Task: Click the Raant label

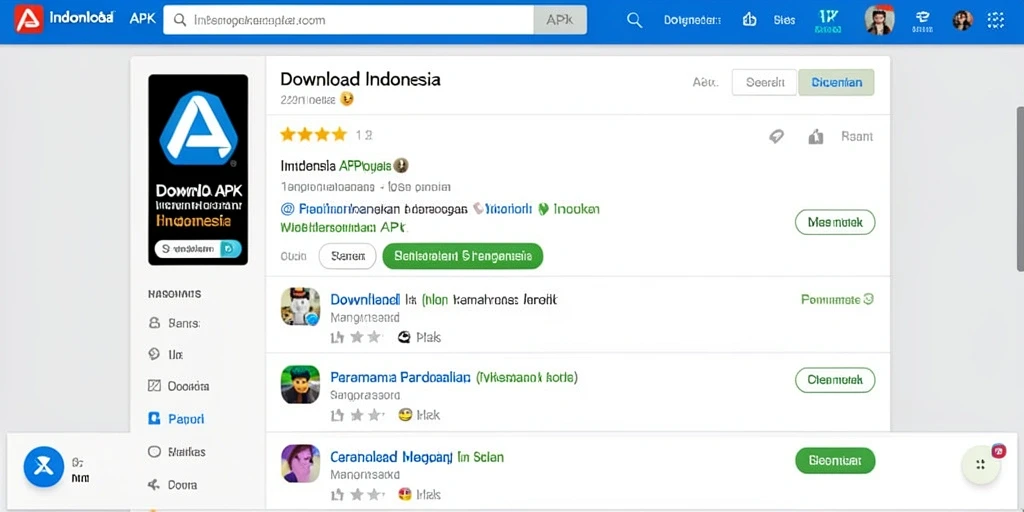Action: pos(857,136)
